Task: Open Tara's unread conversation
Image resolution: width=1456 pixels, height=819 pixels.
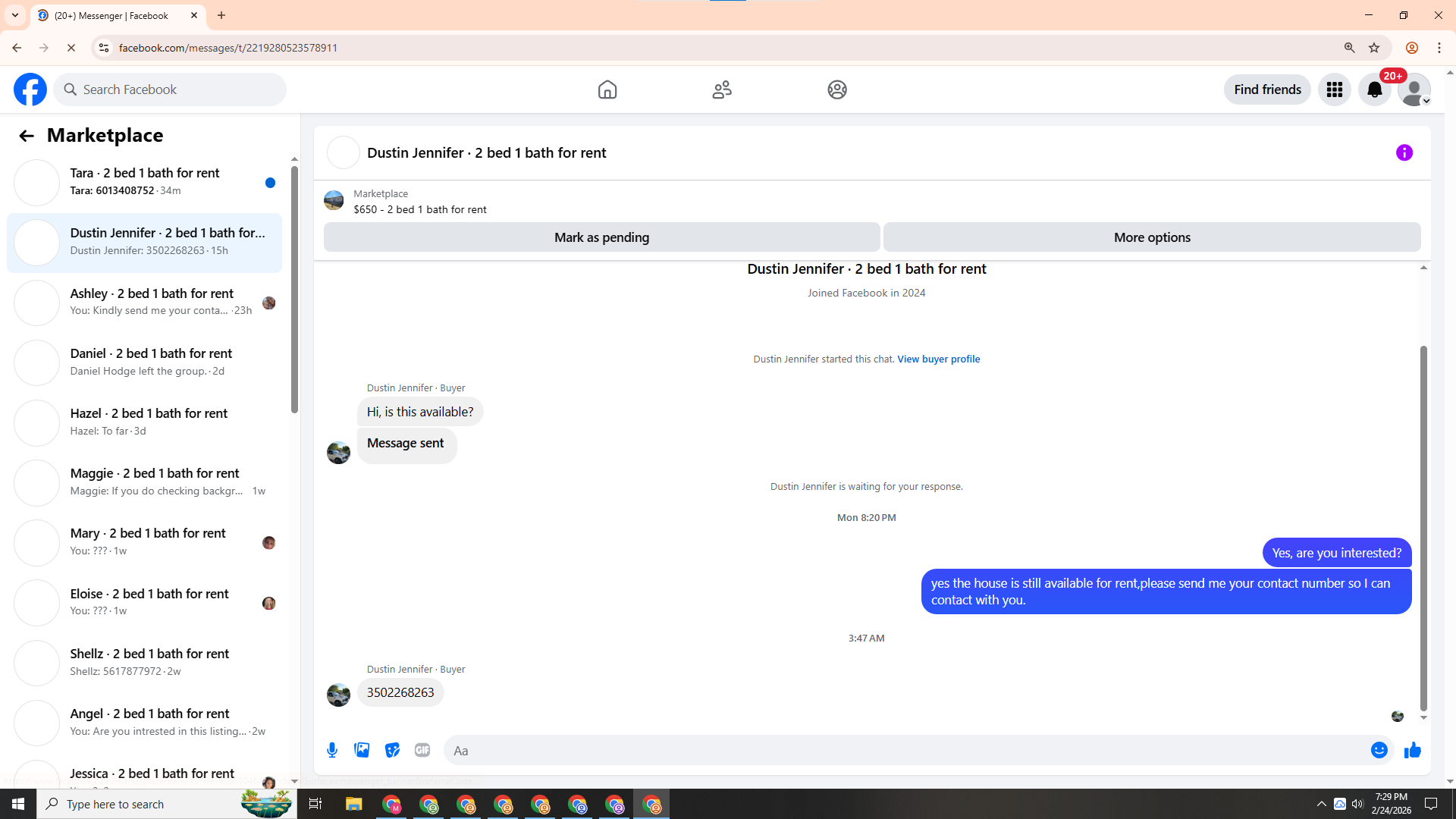Action: 144,182
